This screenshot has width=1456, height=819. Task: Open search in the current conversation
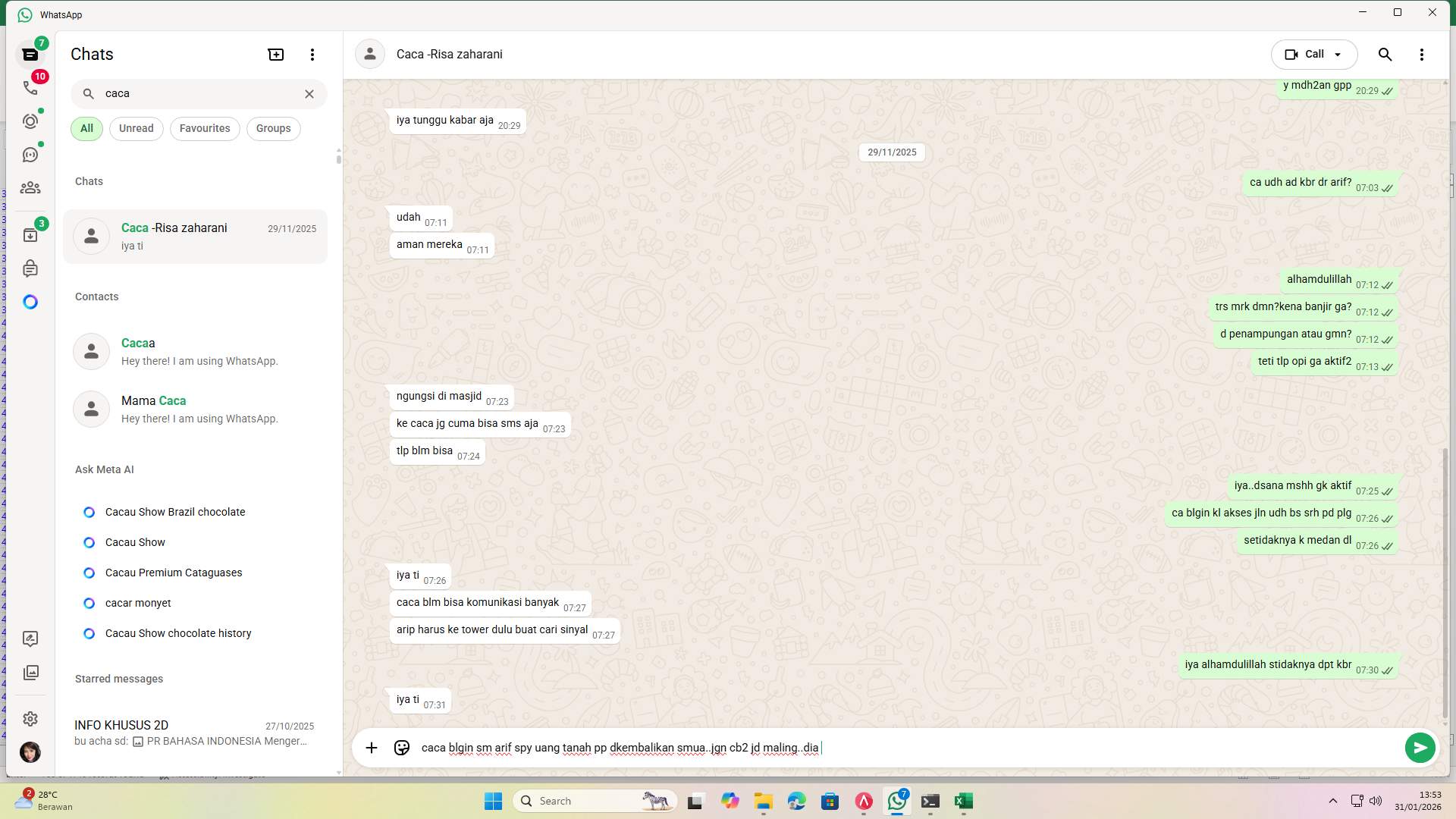tap(1385, 54)
